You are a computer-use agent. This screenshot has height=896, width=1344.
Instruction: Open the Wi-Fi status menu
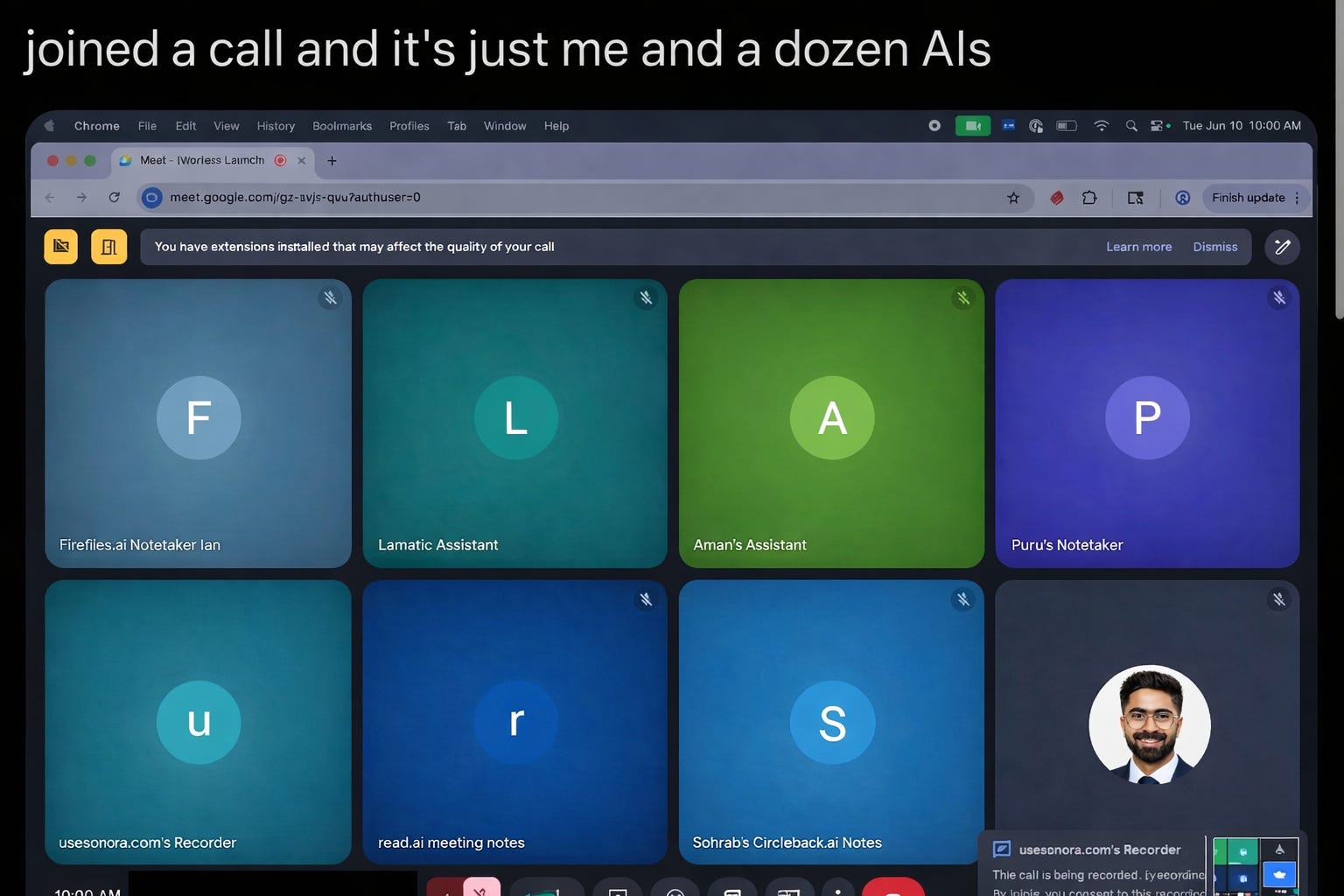coord(1101,126)
